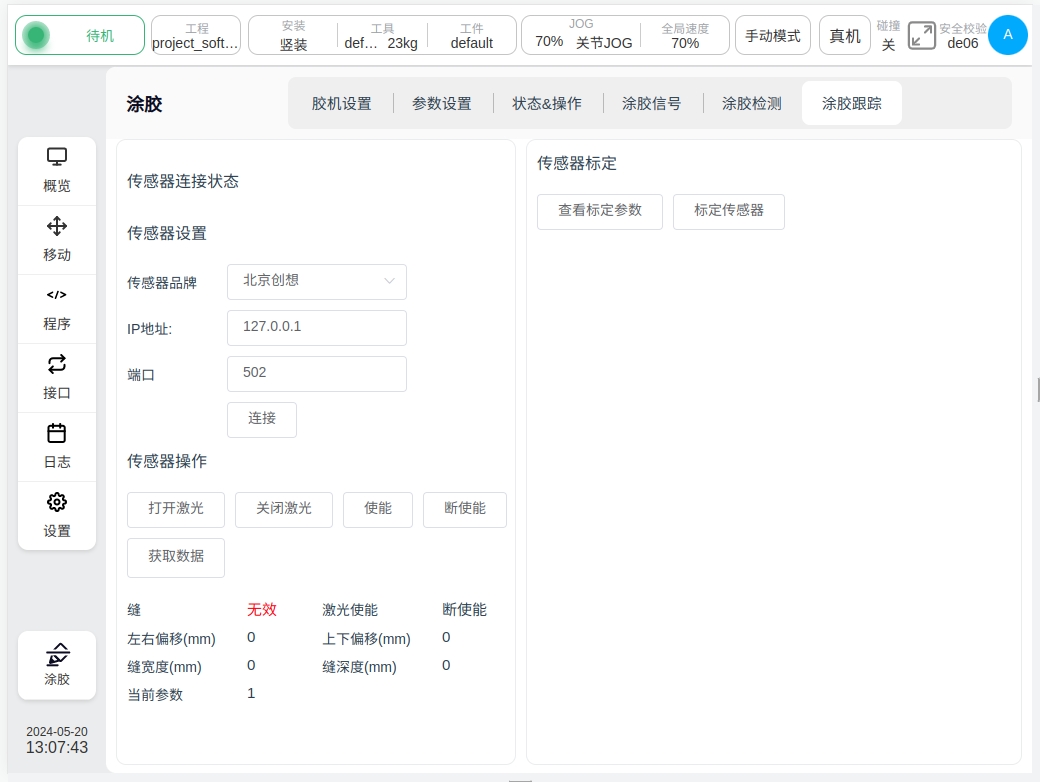The image size is (1040, 782).
Task: Open the 全局速度 70% speed selector
Action: (x=685, y=36)
